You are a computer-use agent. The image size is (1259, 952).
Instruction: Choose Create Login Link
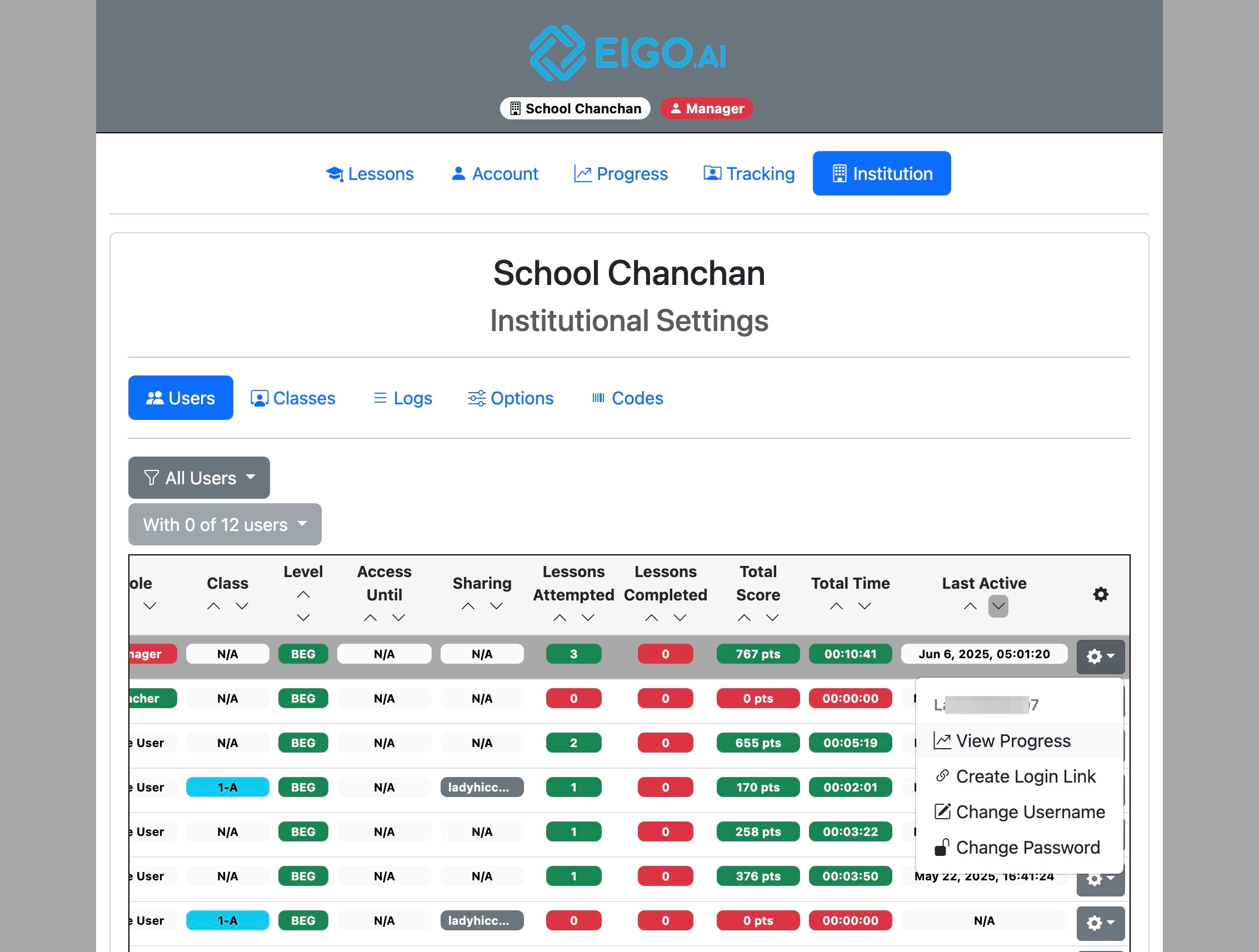1020,776
